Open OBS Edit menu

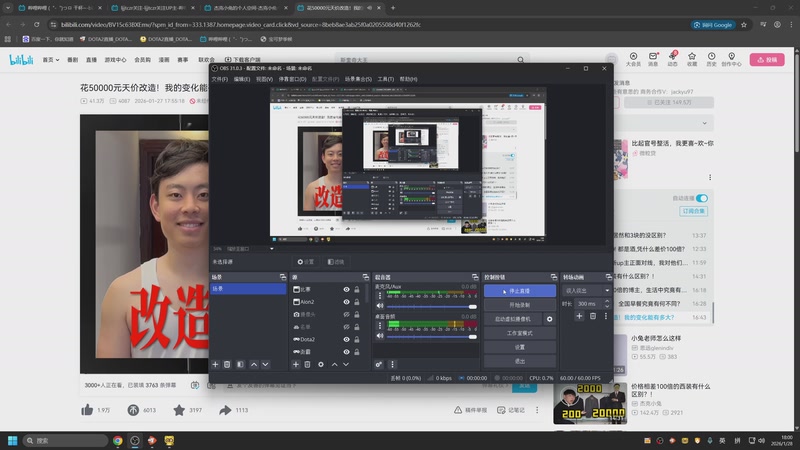(242, 79)
